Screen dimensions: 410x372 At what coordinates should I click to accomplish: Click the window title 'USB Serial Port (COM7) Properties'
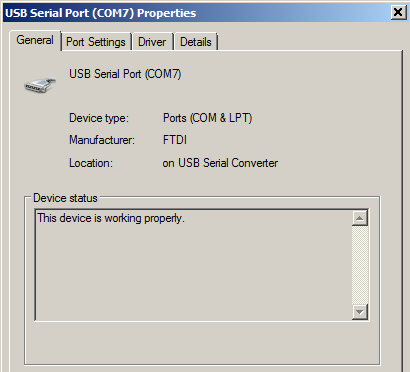click(x=101, y=13)
